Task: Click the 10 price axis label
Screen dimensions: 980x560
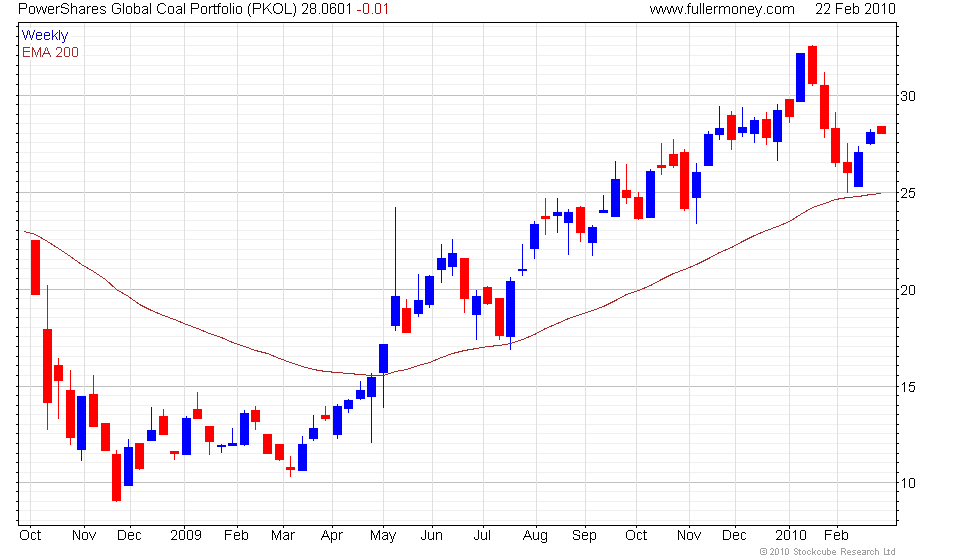Action: tap(908, 483)
